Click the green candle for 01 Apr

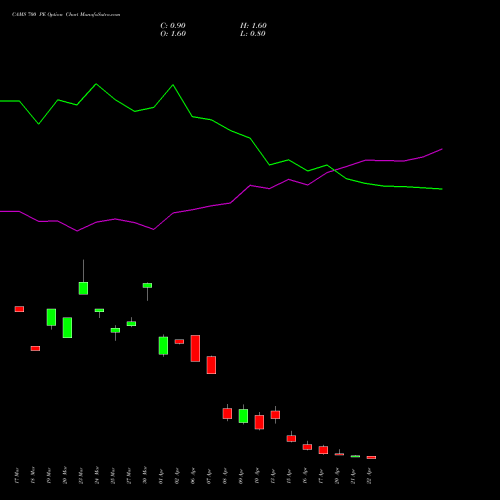point(163,346)
